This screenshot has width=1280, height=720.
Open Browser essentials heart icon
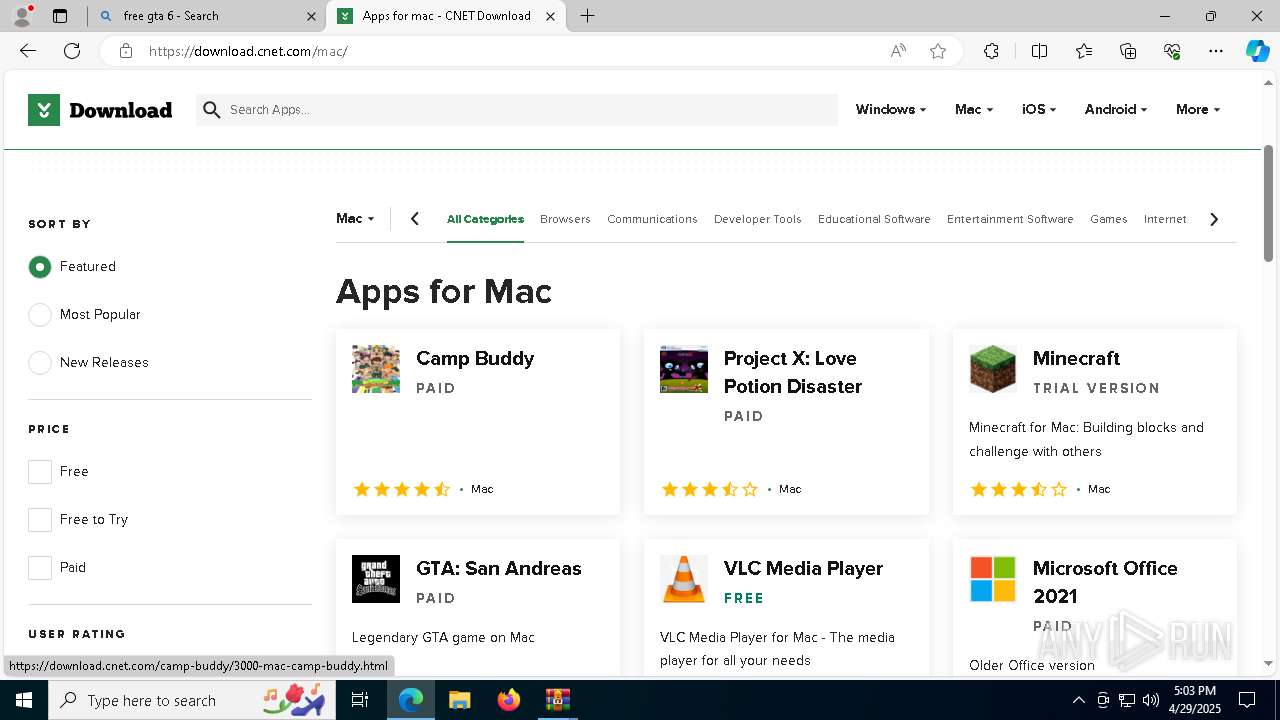[x=1172, y=51]
